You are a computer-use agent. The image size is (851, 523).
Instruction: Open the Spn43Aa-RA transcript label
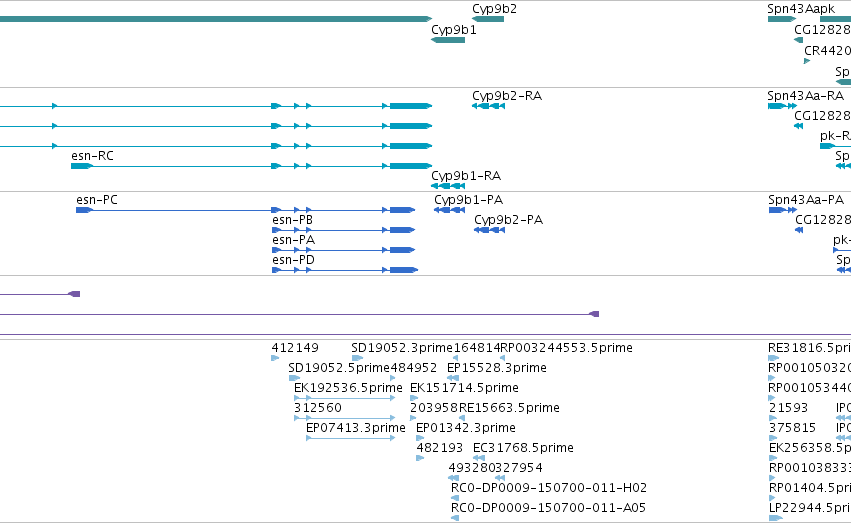point(805,95)
